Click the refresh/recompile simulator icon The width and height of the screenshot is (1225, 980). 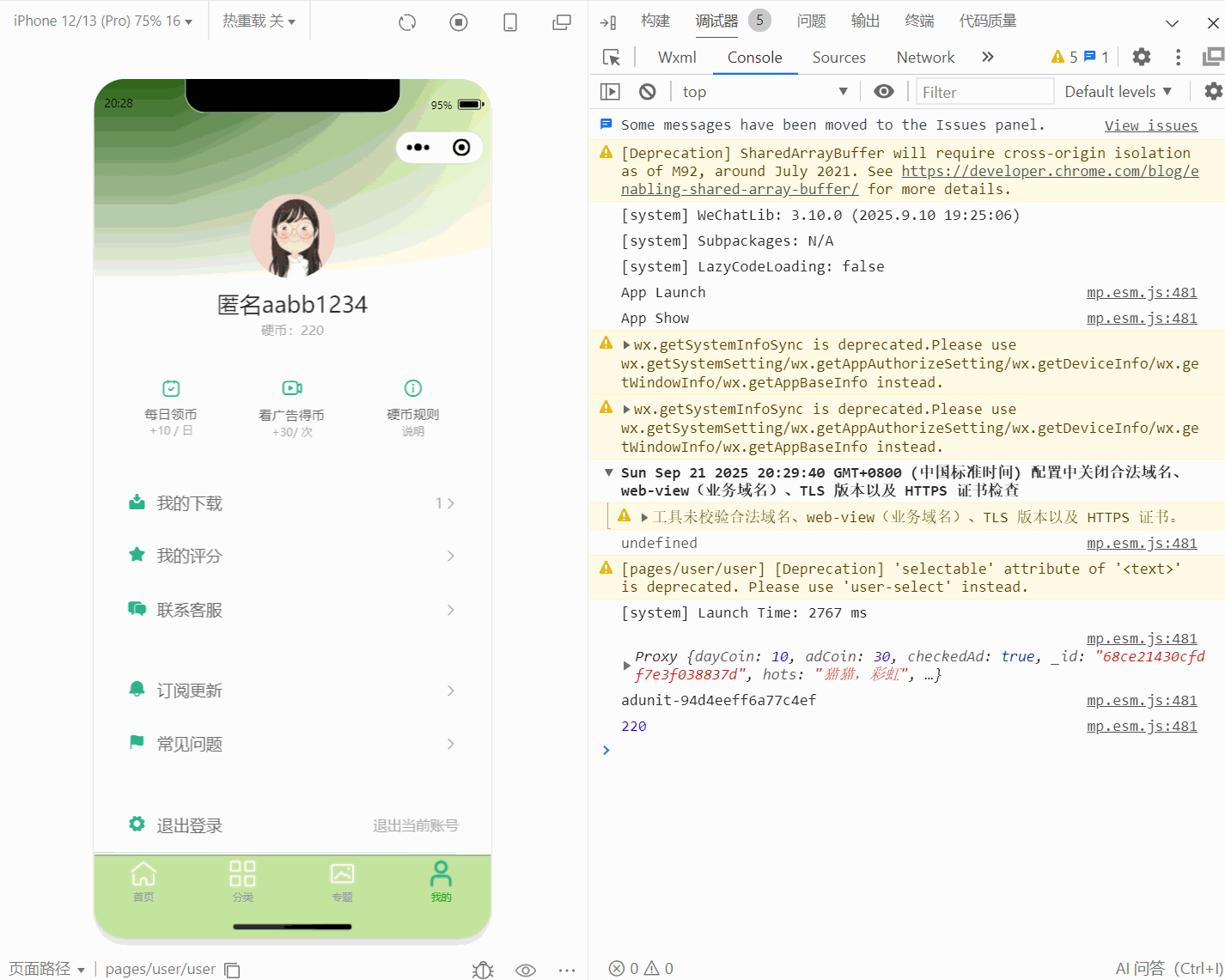(x=407, y=22)
